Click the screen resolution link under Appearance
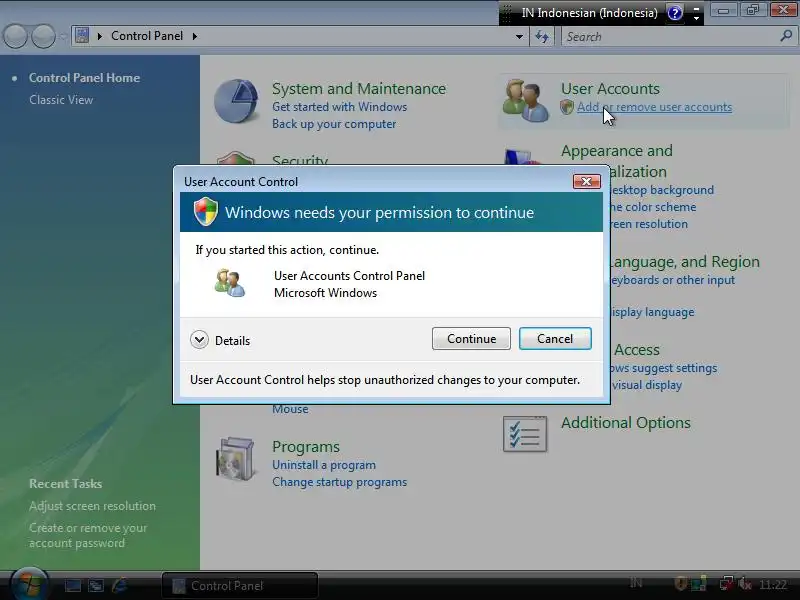This screenshot has height=600, width=800. coord(649,224)
